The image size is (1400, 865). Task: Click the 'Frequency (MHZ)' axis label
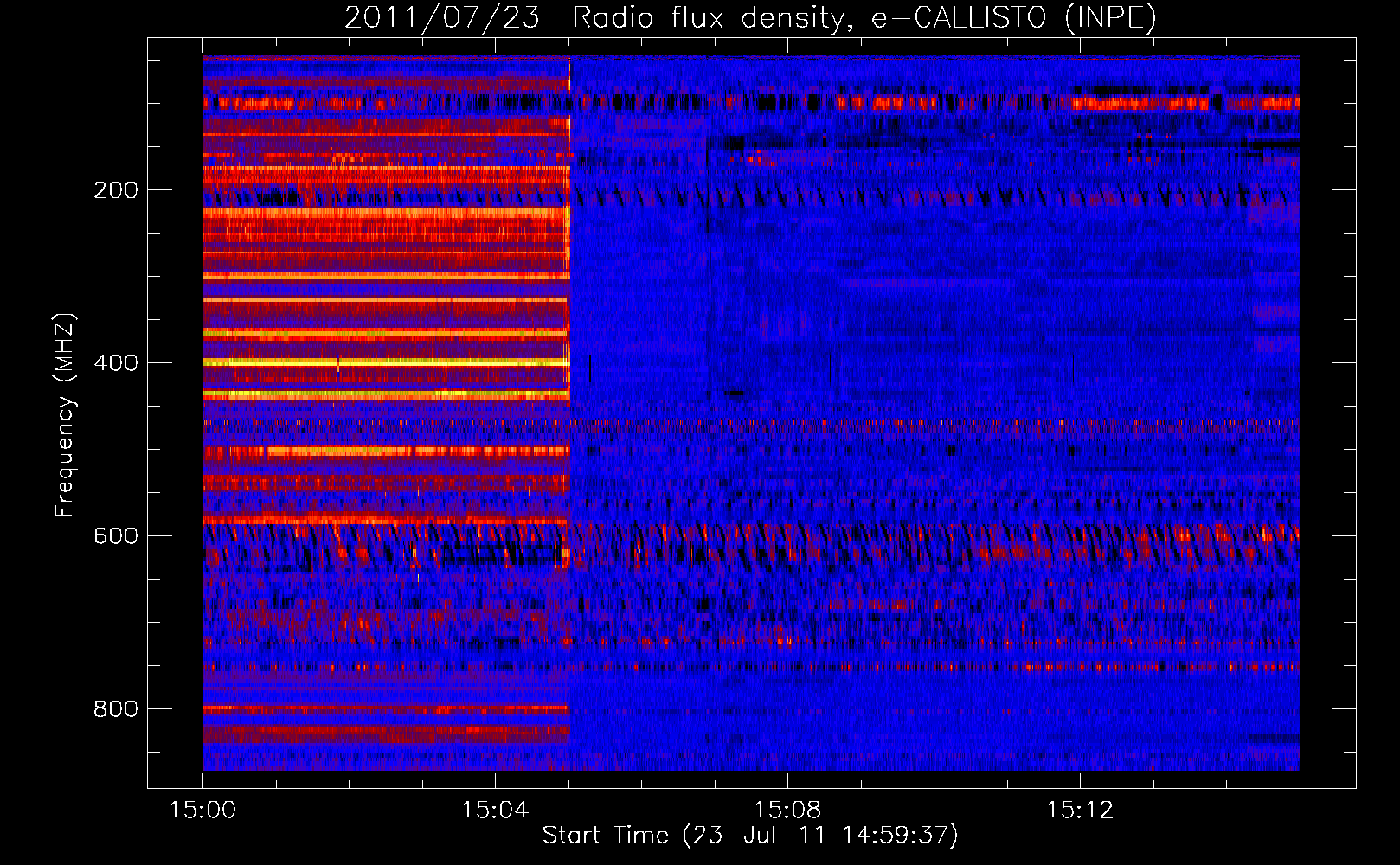coord(65,414)
